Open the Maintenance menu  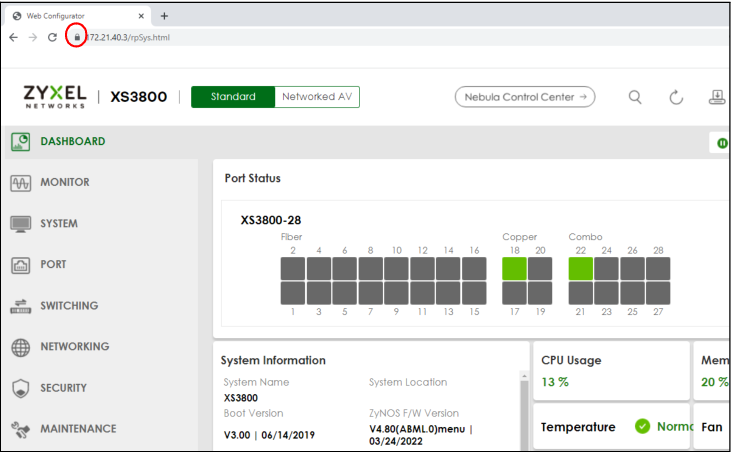[78, 429]
